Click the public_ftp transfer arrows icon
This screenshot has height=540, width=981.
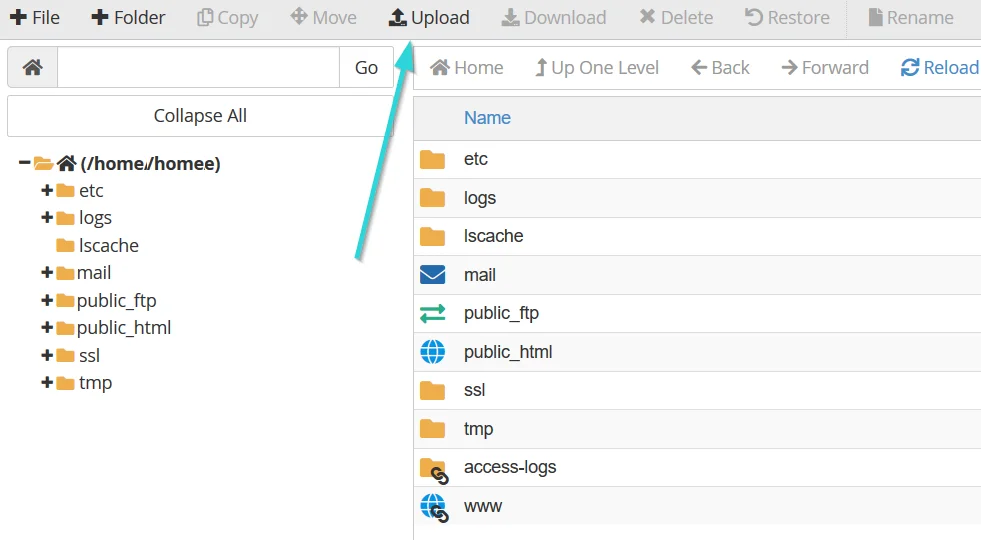pyautogui.click(x=432, y=314)
